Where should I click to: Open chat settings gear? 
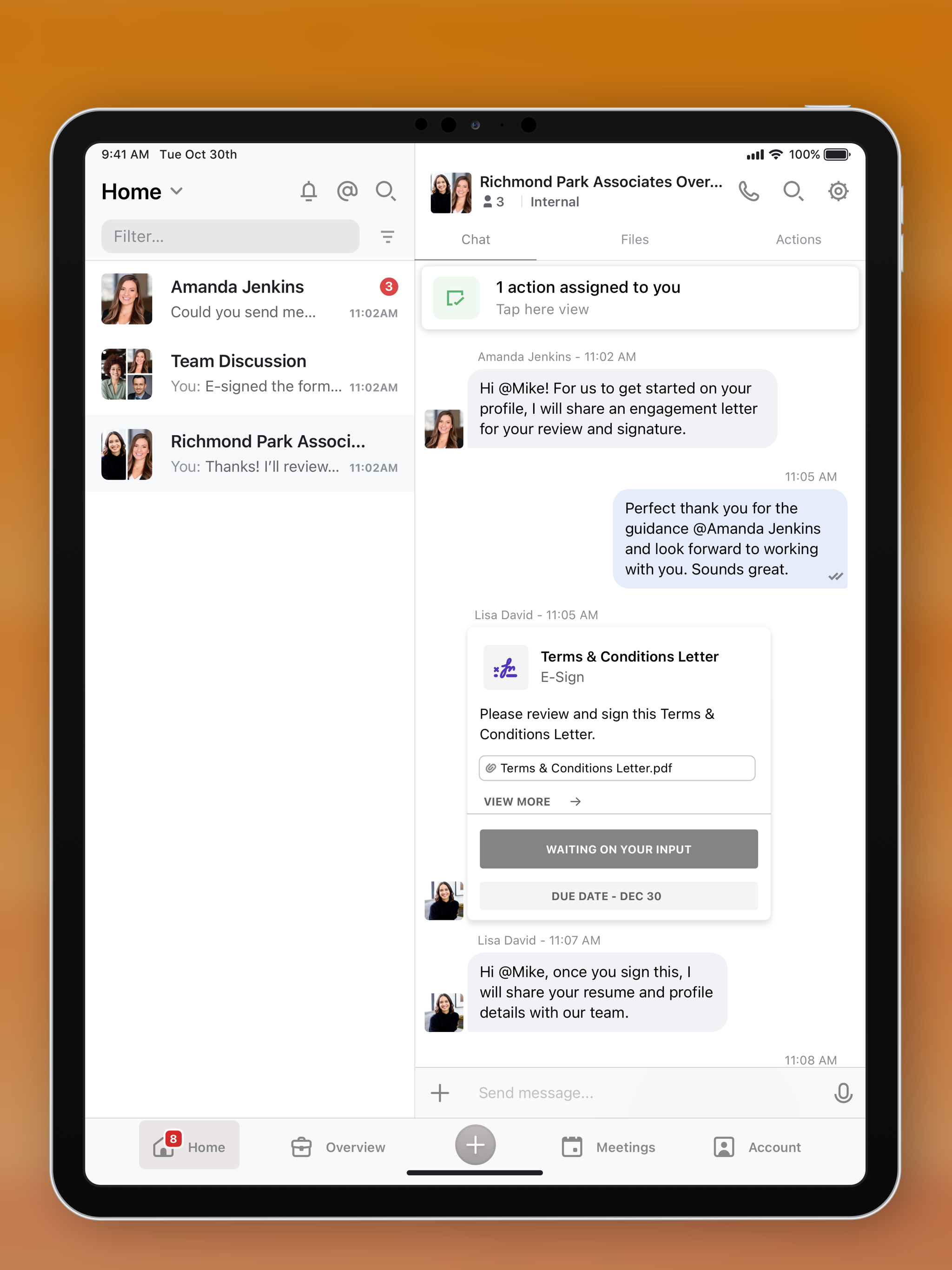coord(838,191)
